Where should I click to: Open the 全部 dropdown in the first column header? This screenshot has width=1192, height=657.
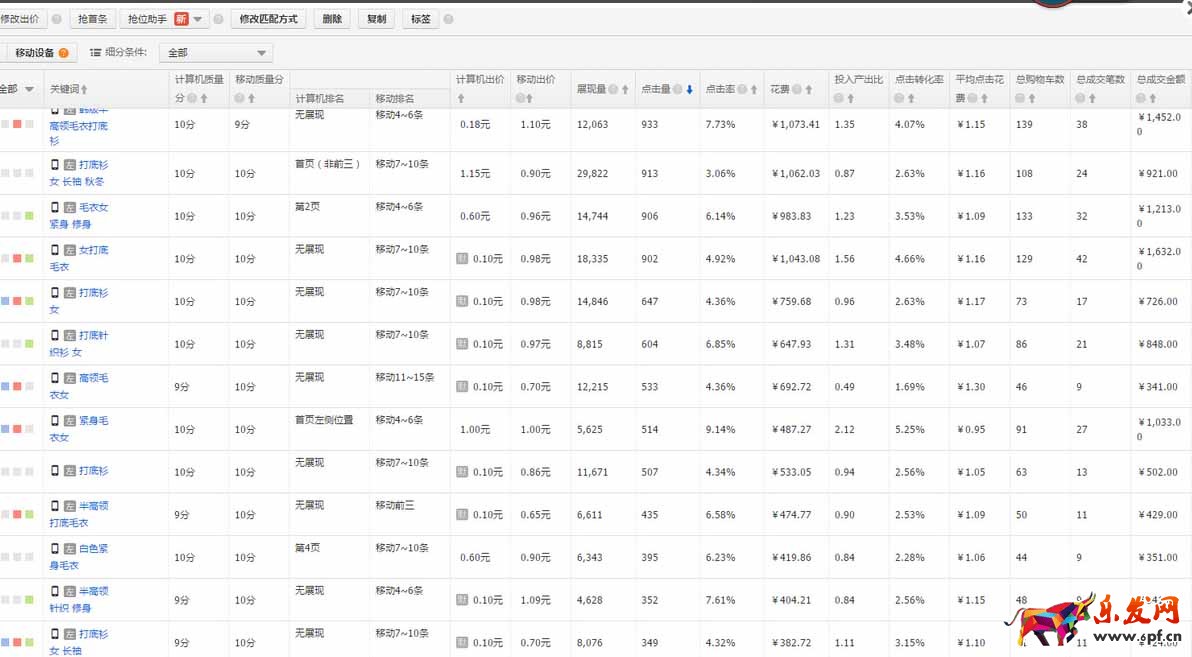pos(18,88)
